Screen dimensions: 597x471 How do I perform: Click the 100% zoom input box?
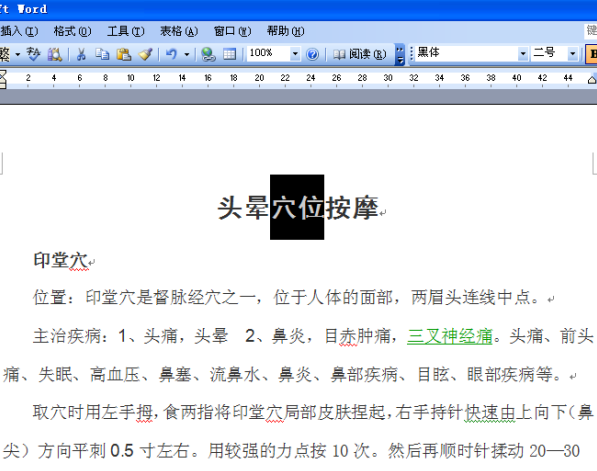(268, 54)
